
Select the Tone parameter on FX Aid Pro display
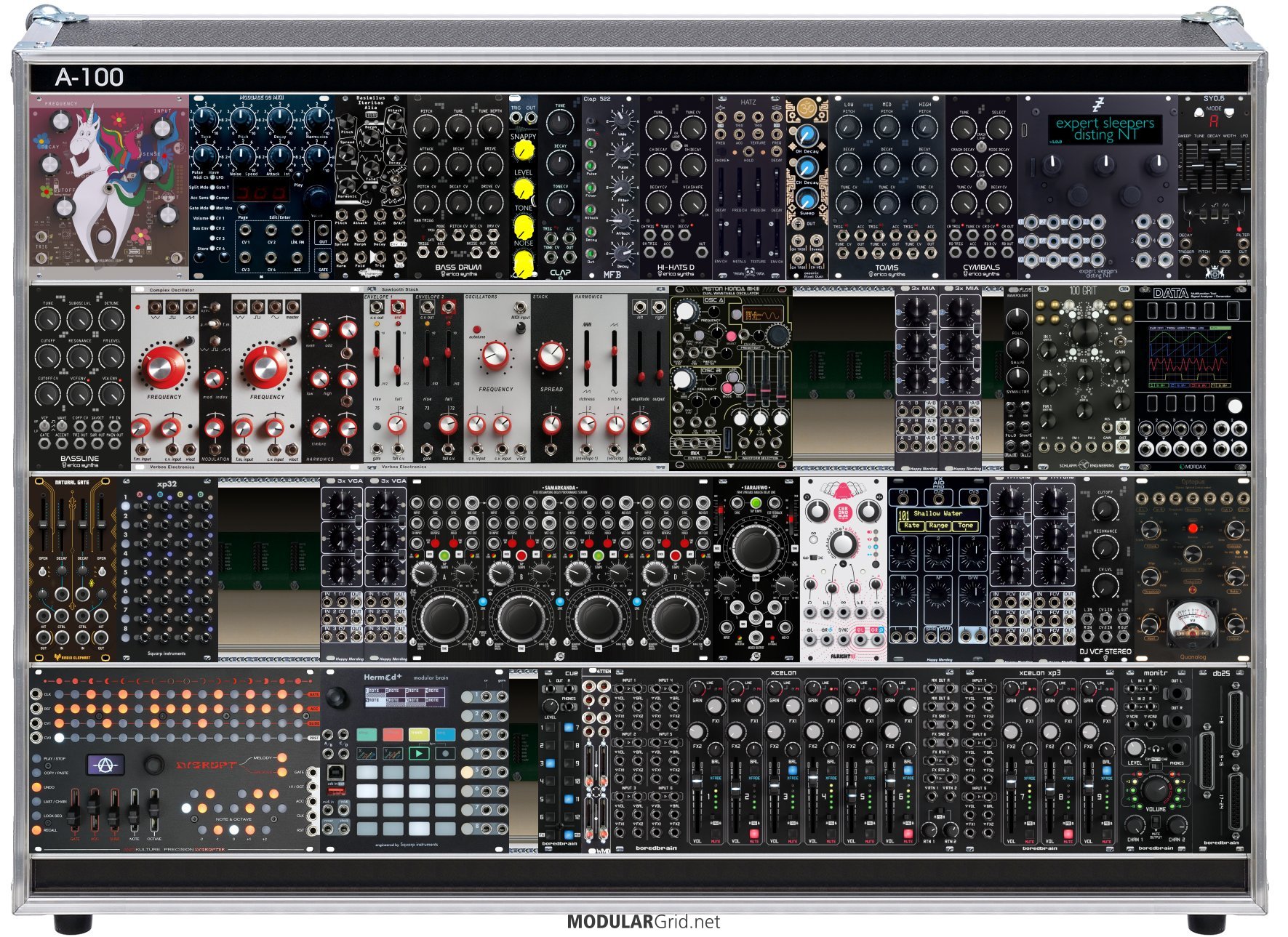point(965,526)
